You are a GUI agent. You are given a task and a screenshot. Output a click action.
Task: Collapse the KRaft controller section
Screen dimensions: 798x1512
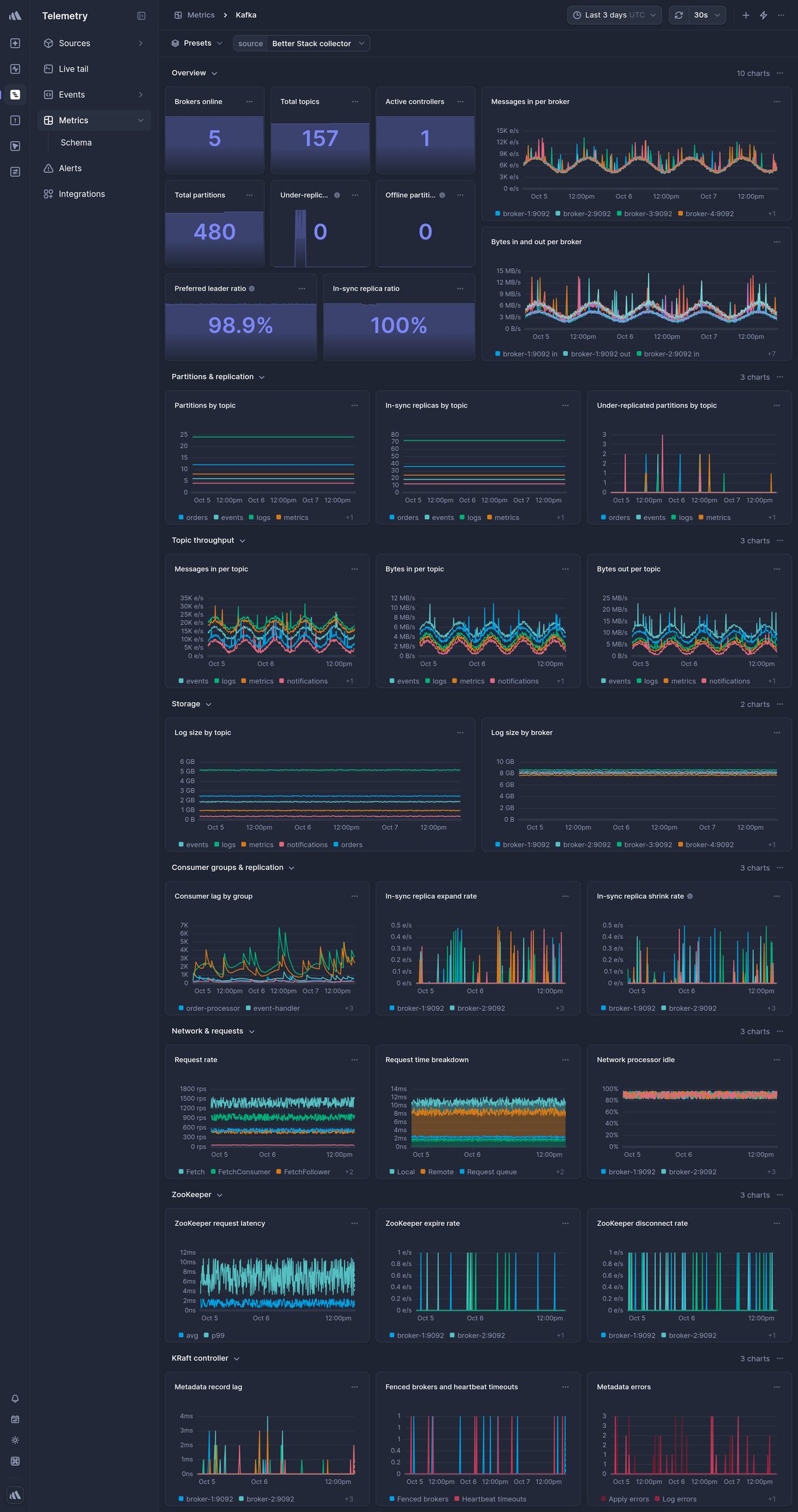click(x=205, y=1359)
